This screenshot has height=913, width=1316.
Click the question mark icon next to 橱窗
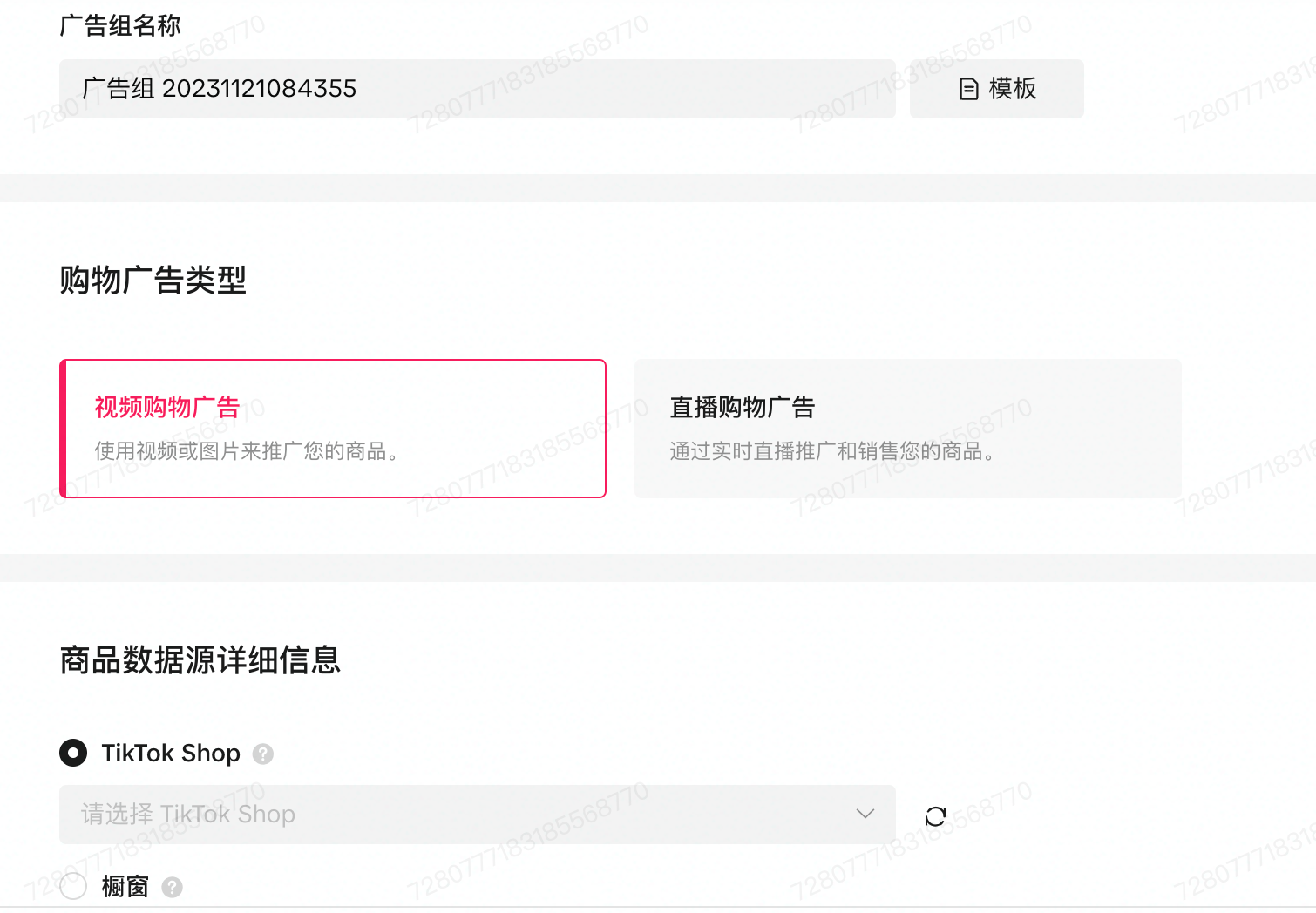173,887
